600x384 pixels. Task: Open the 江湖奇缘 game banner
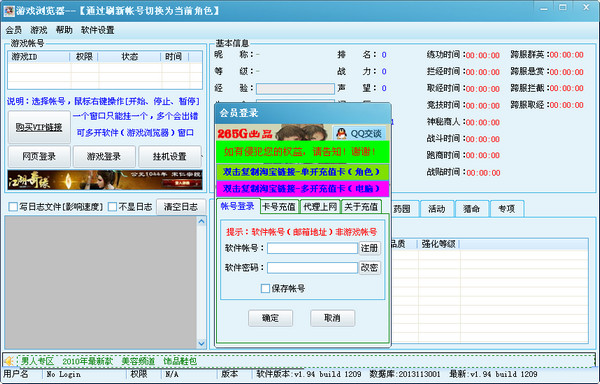pos(105,180)
